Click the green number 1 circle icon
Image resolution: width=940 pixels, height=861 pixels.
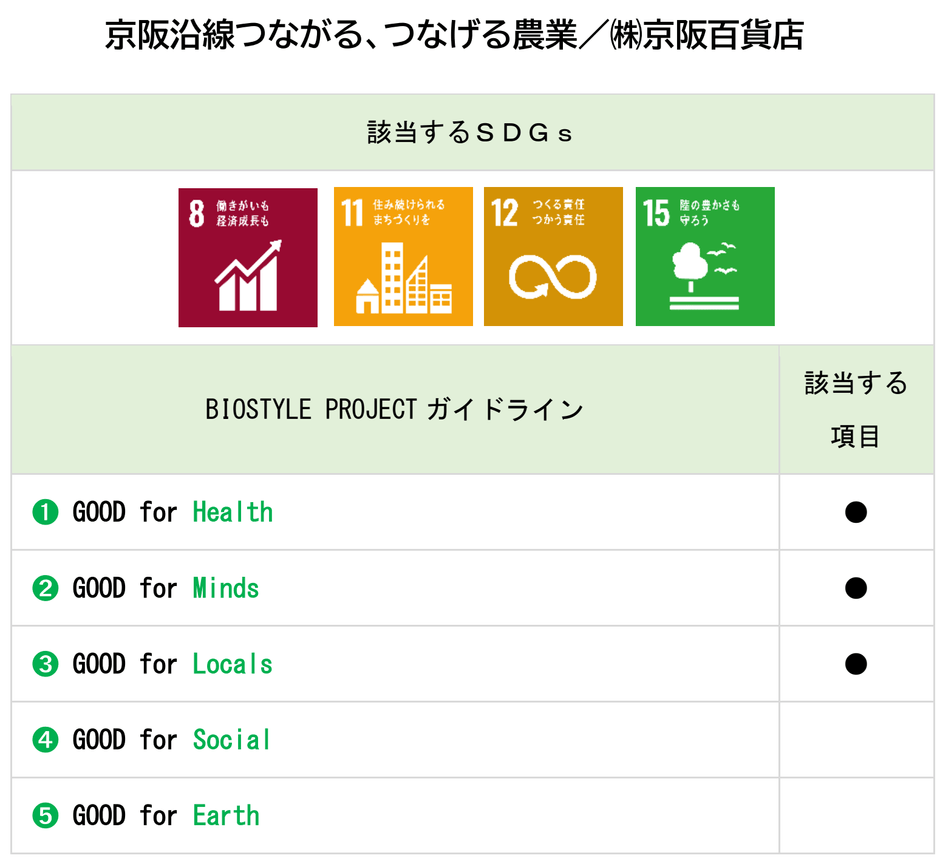point(45,513)
